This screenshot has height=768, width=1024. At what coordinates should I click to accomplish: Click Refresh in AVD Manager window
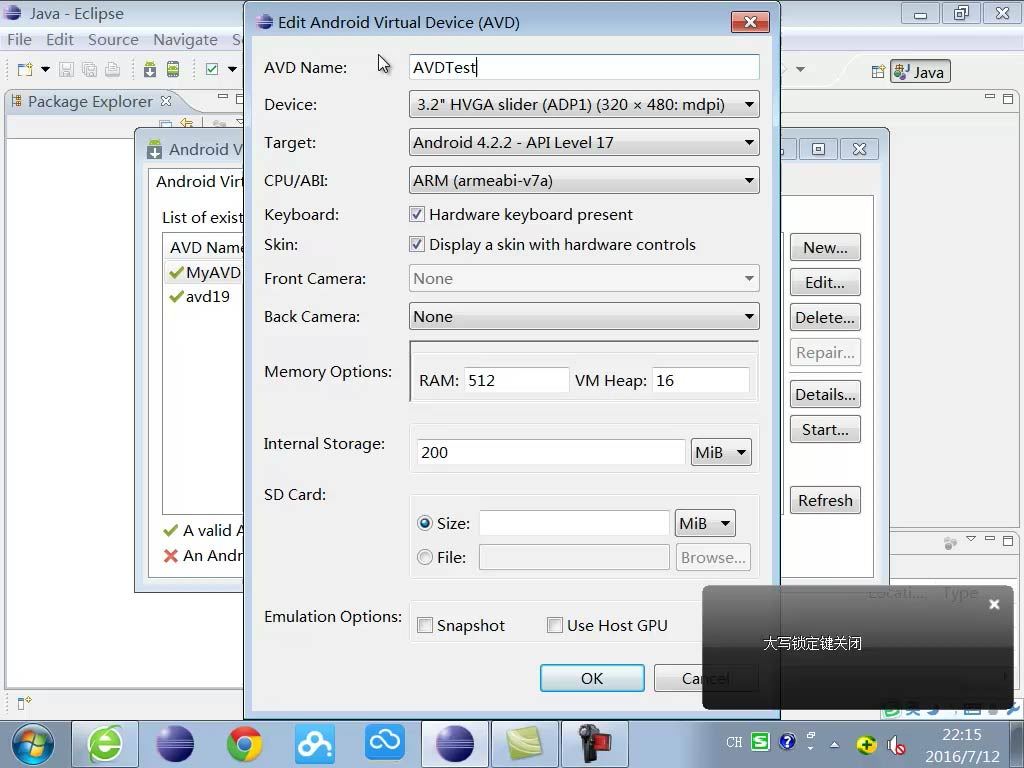825,500
